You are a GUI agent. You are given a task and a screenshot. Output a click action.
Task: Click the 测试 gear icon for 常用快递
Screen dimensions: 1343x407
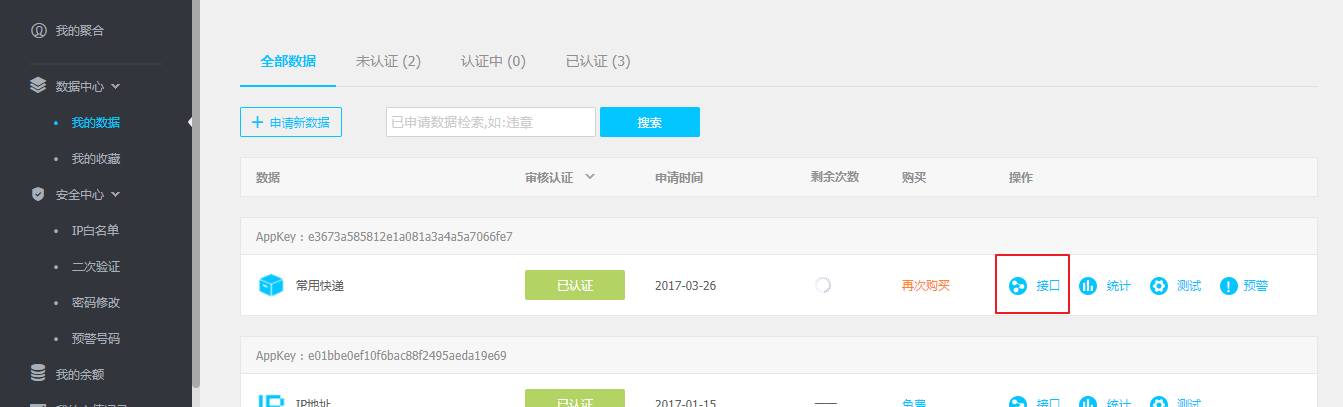coord(1159,286)
